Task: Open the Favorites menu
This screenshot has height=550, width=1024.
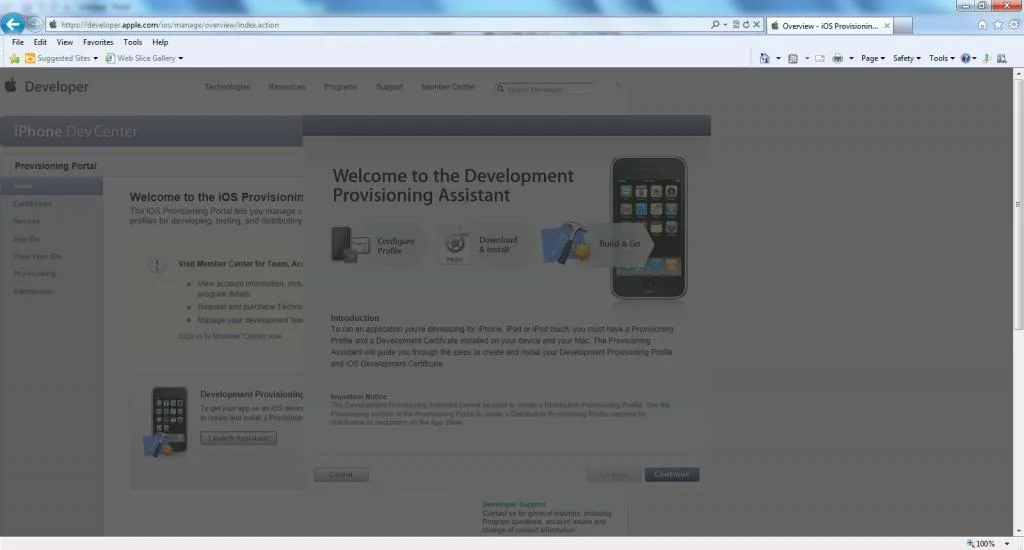Action: (98, 42)
